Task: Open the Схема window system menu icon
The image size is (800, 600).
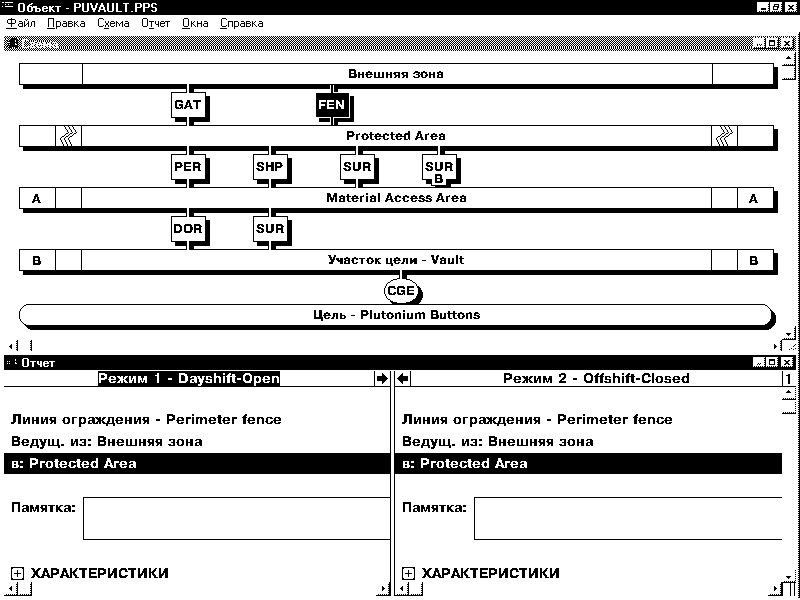Action: [x=12, y=44]
